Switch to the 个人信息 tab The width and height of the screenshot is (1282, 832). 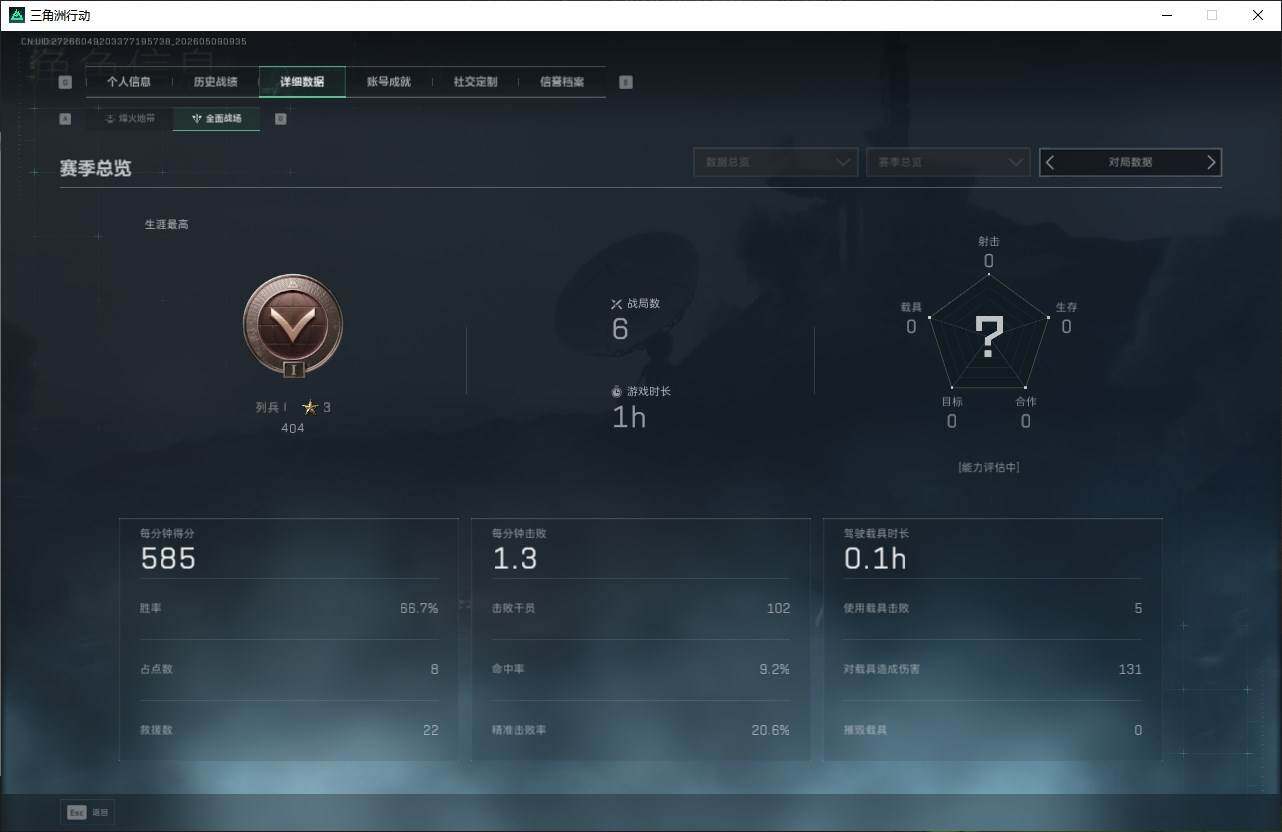(129, 82)
